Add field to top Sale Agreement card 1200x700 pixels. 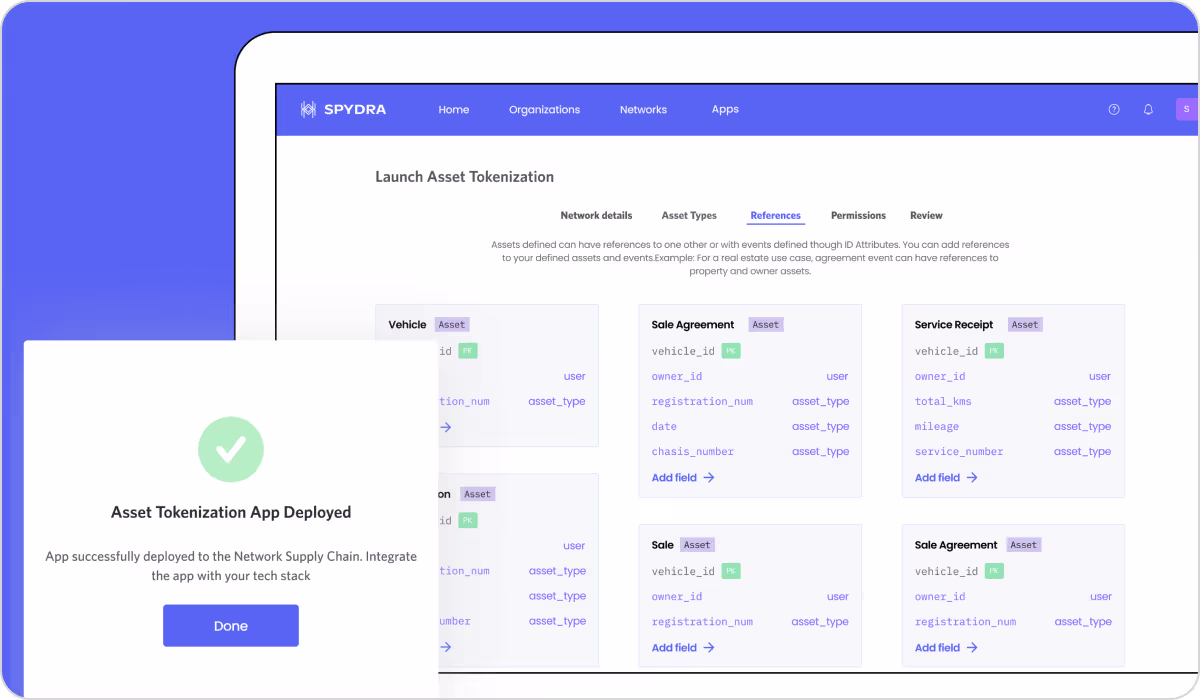pyautogui.click(x=683, y=478)
